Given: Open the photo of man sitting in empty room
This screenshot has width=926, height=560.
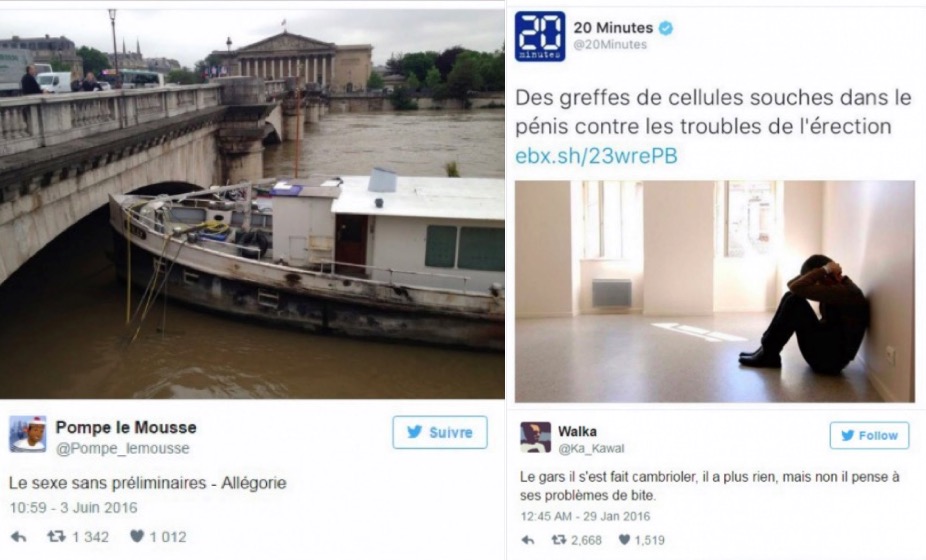Looking at the screenshot, I should [x=715, y=291].
